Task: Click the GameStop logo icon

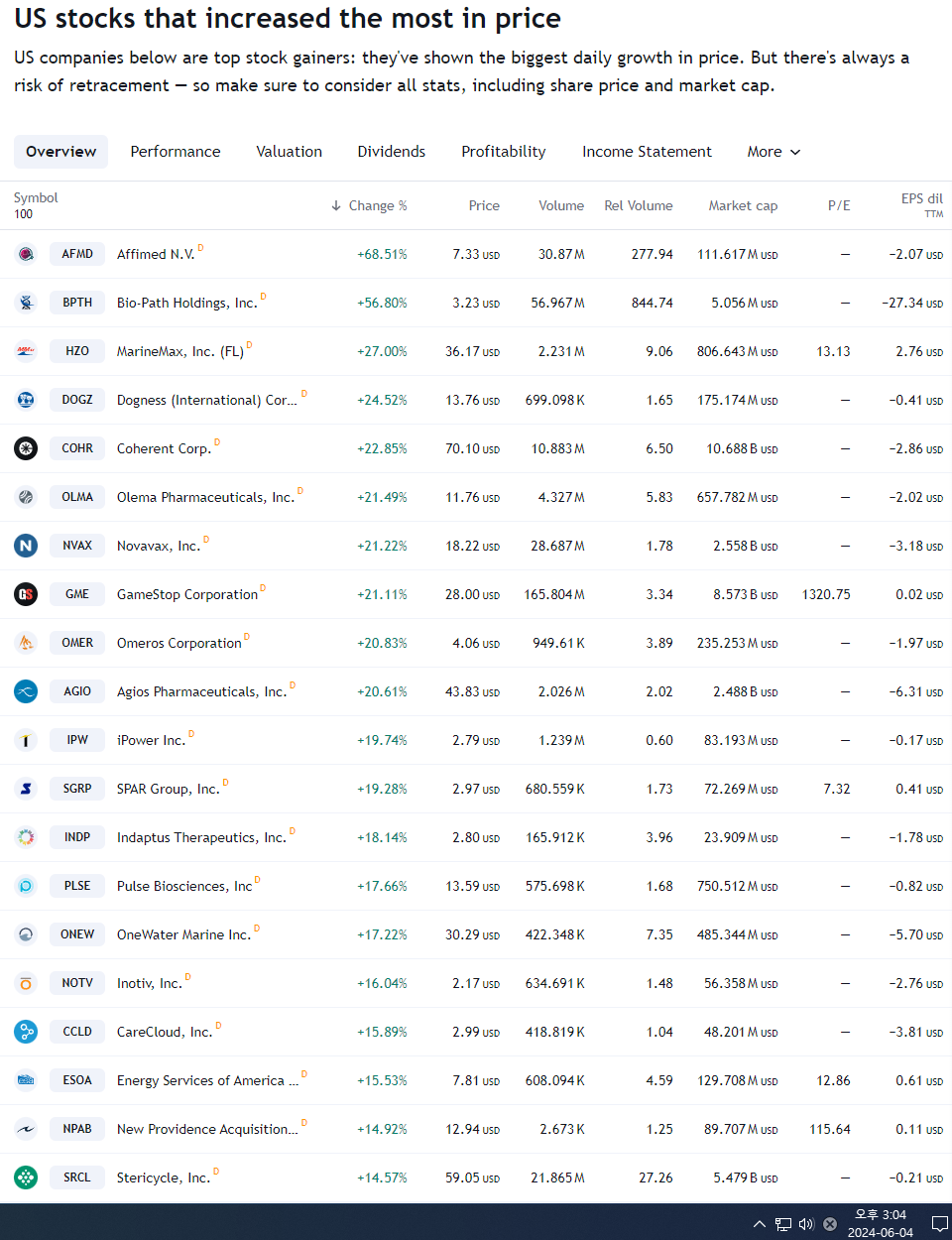Action: click(x=26, y=594)
